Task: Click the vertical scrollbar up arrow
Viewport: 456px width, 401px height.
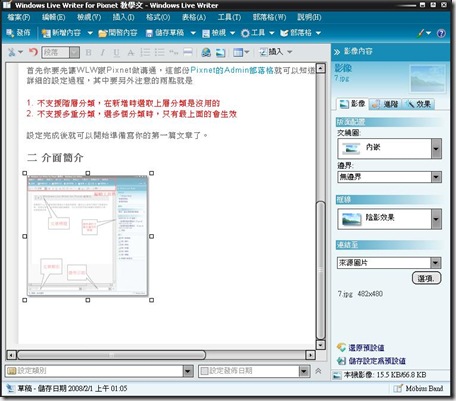Action: click(320, 68)
